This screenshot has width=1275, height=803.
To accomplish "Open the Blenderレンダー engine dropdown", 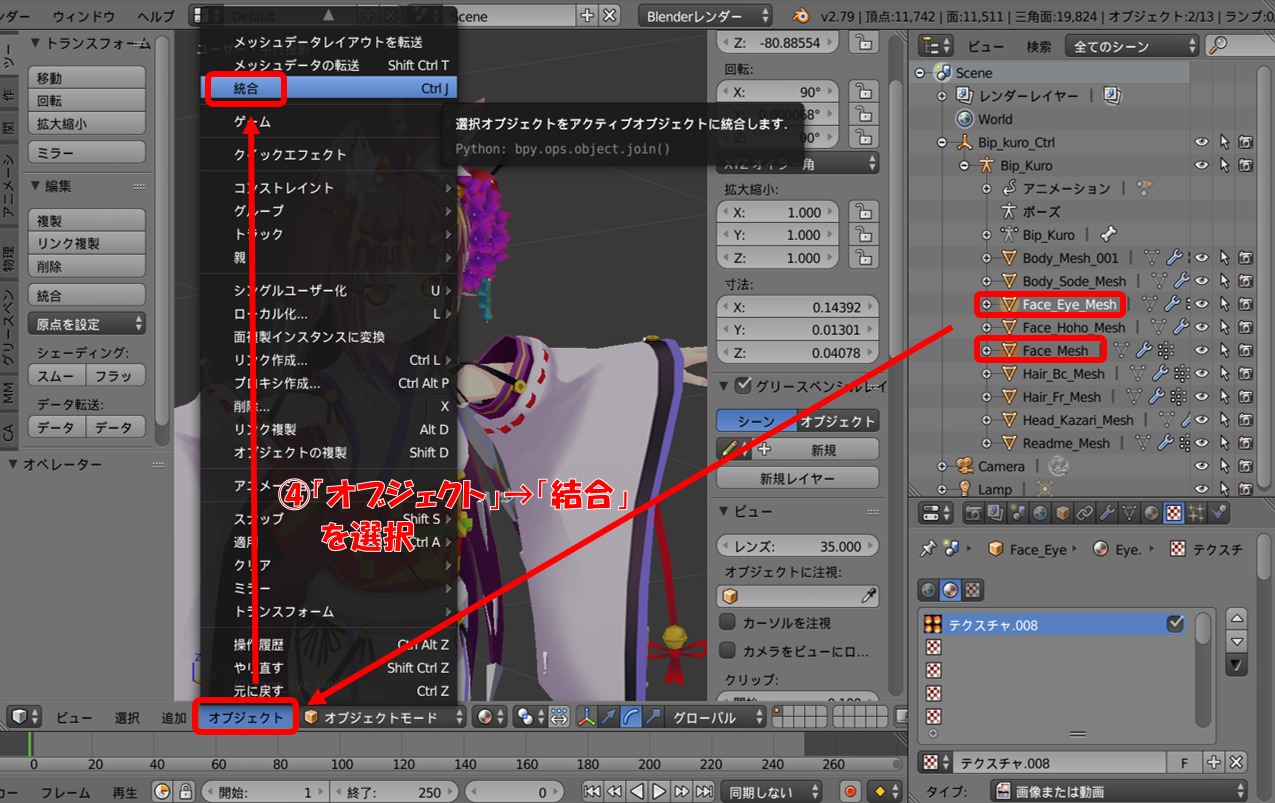I will tap(706, 16).
